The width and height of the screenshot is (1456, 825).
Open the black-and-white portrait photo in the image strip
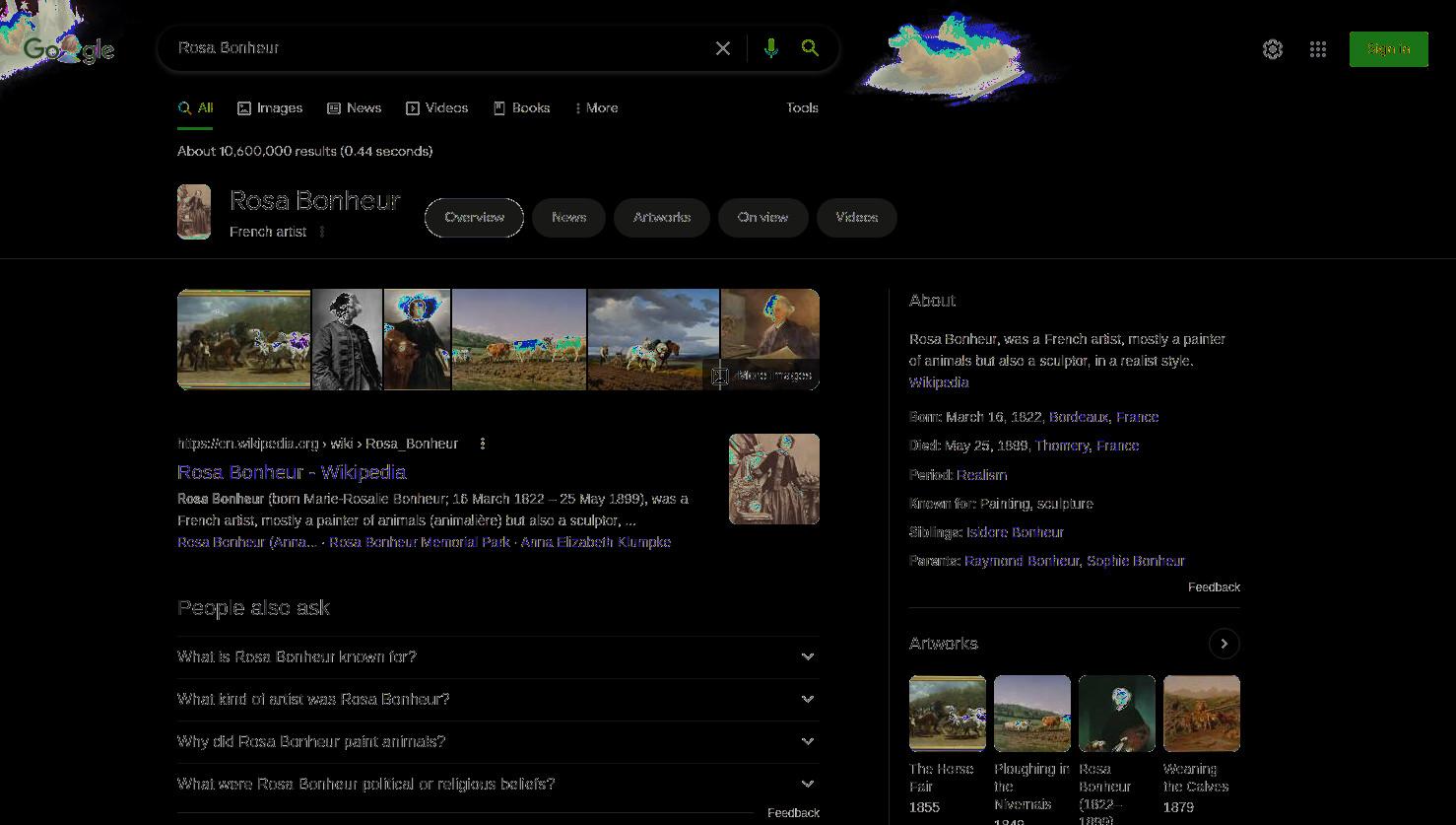click(x=347, y=339)
